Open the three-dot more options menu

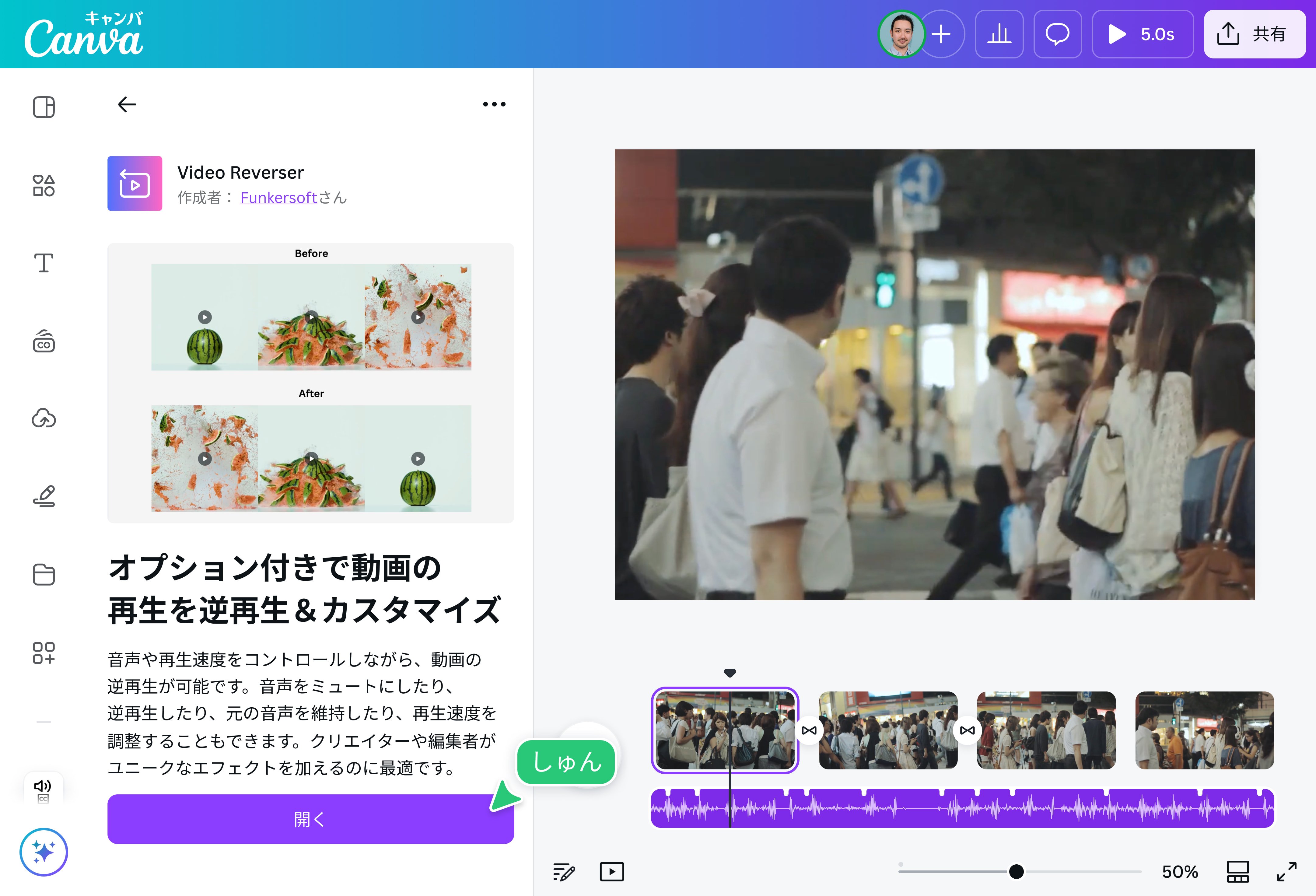[494, 104]
